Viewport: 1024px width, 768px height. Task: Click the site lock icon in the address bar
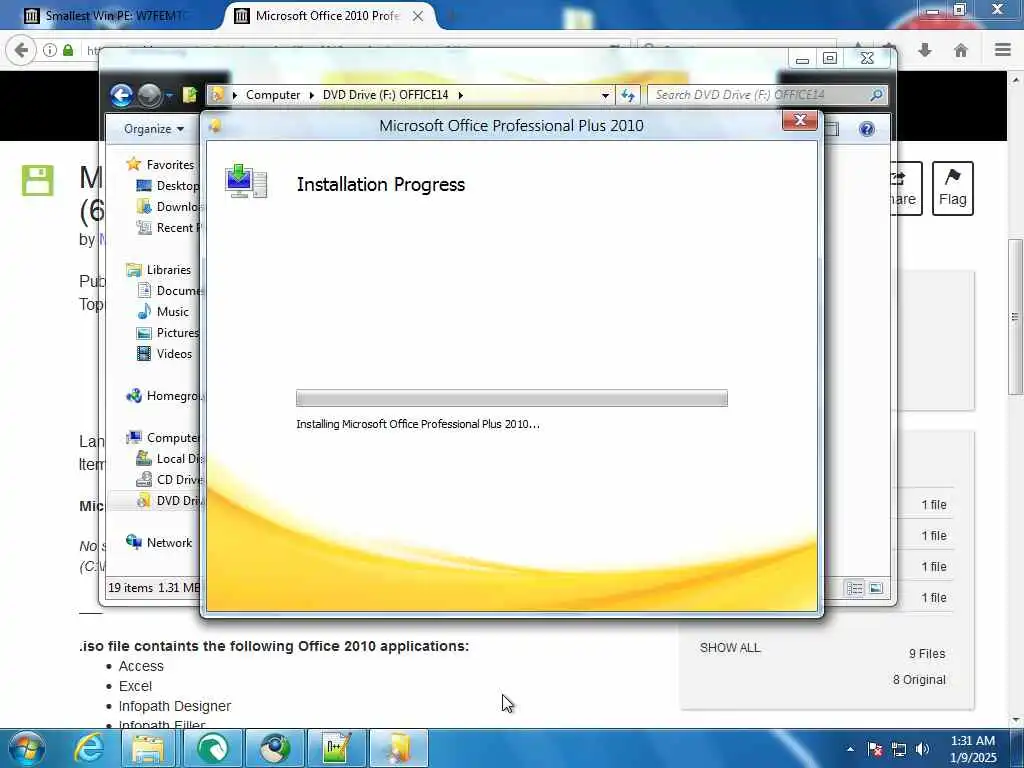(x=68, y=50)
